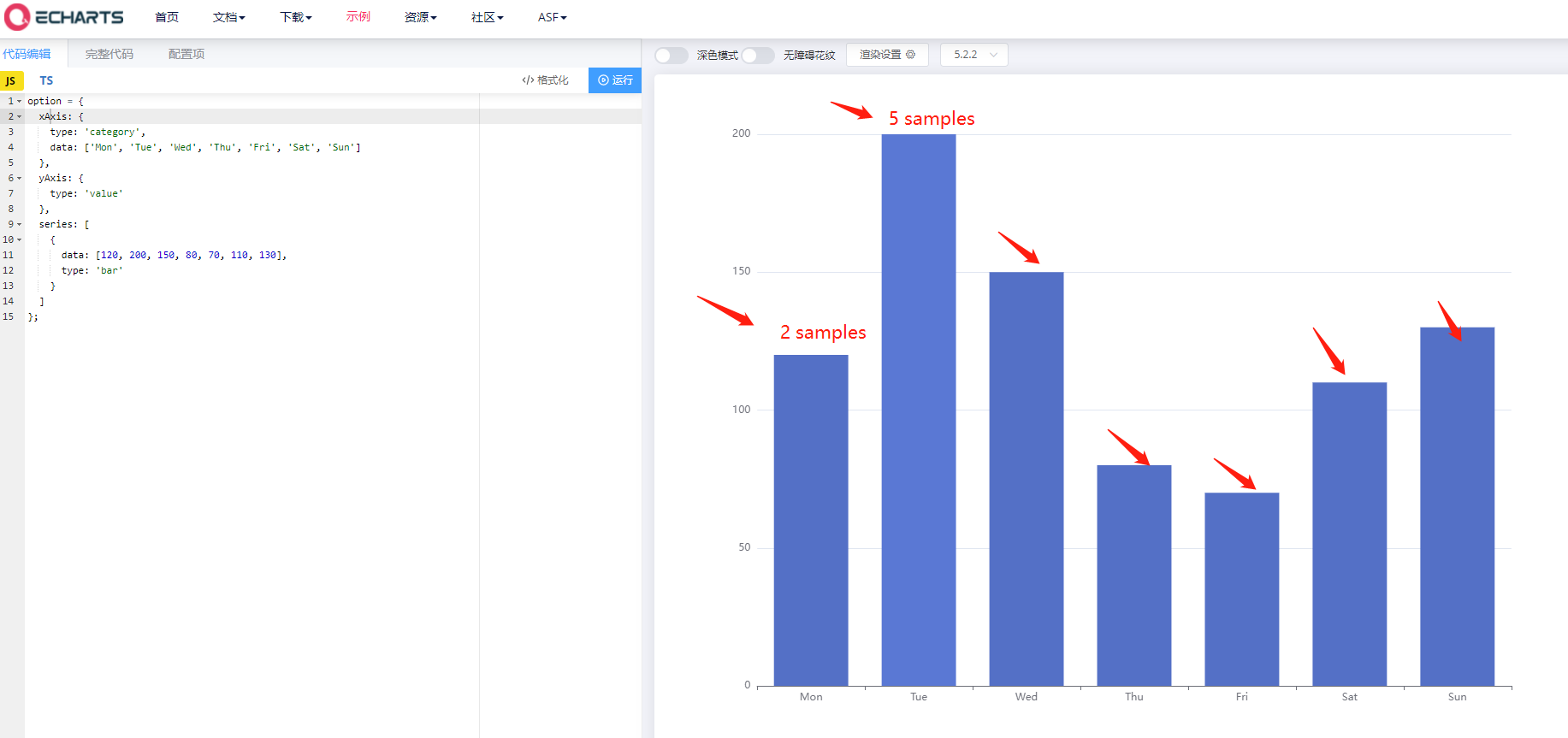The height and width of the screenshot is (738, 1568).
Task: Open the 资源 dropdown menu
Action: (x=421, y=17)
